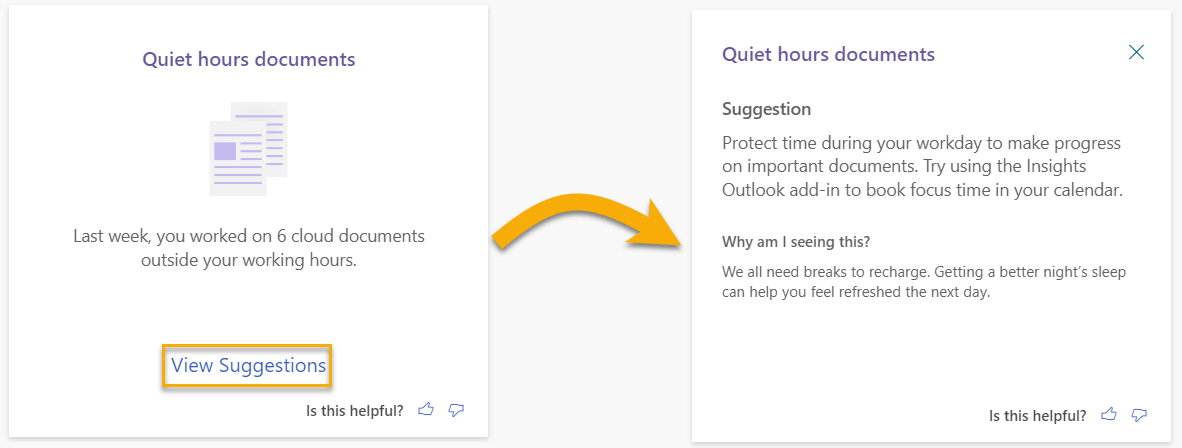Click the right card's 'Is this helpful?' label

tap(1038, 415)
